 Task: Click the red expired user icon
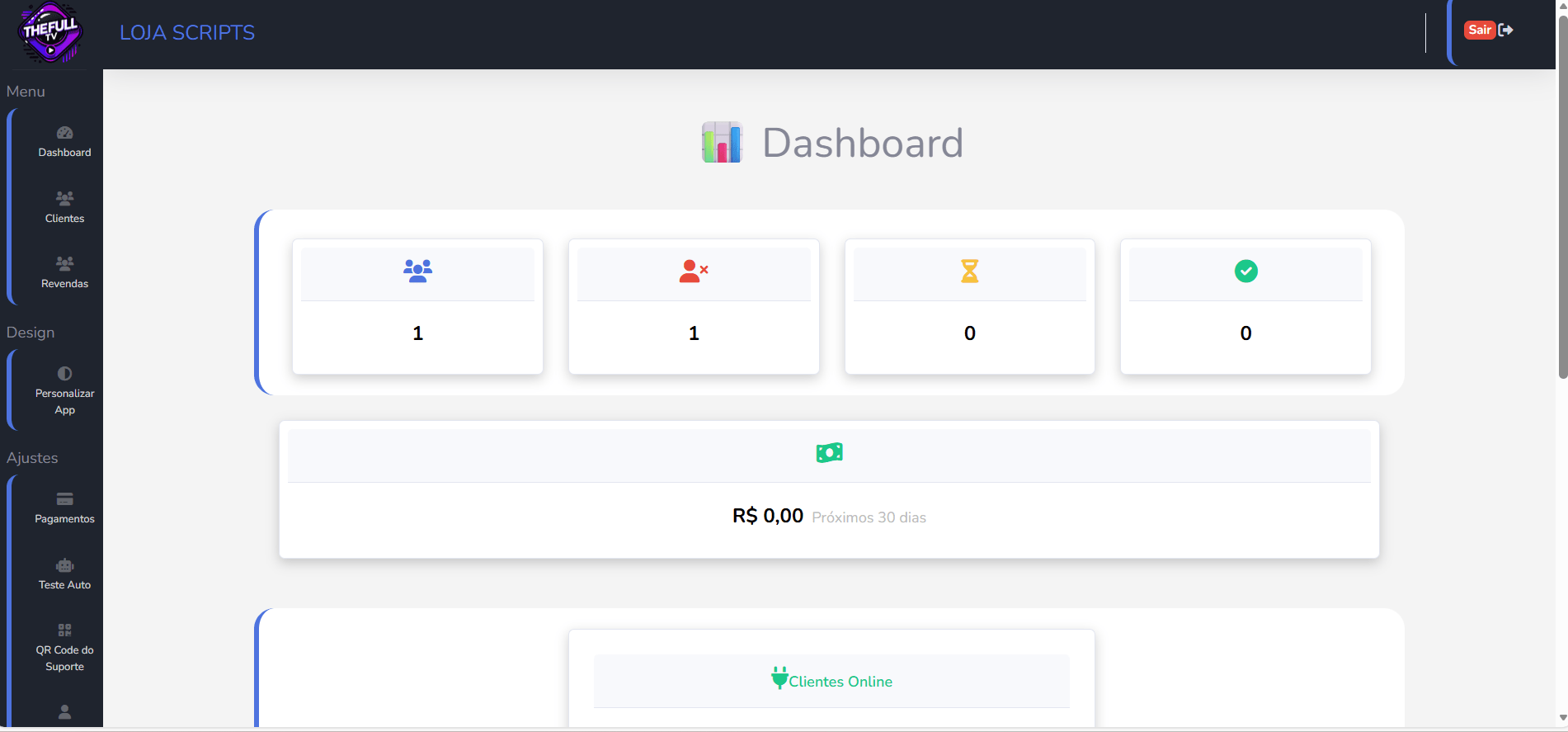pyautogui.click(x=694, y=271)
